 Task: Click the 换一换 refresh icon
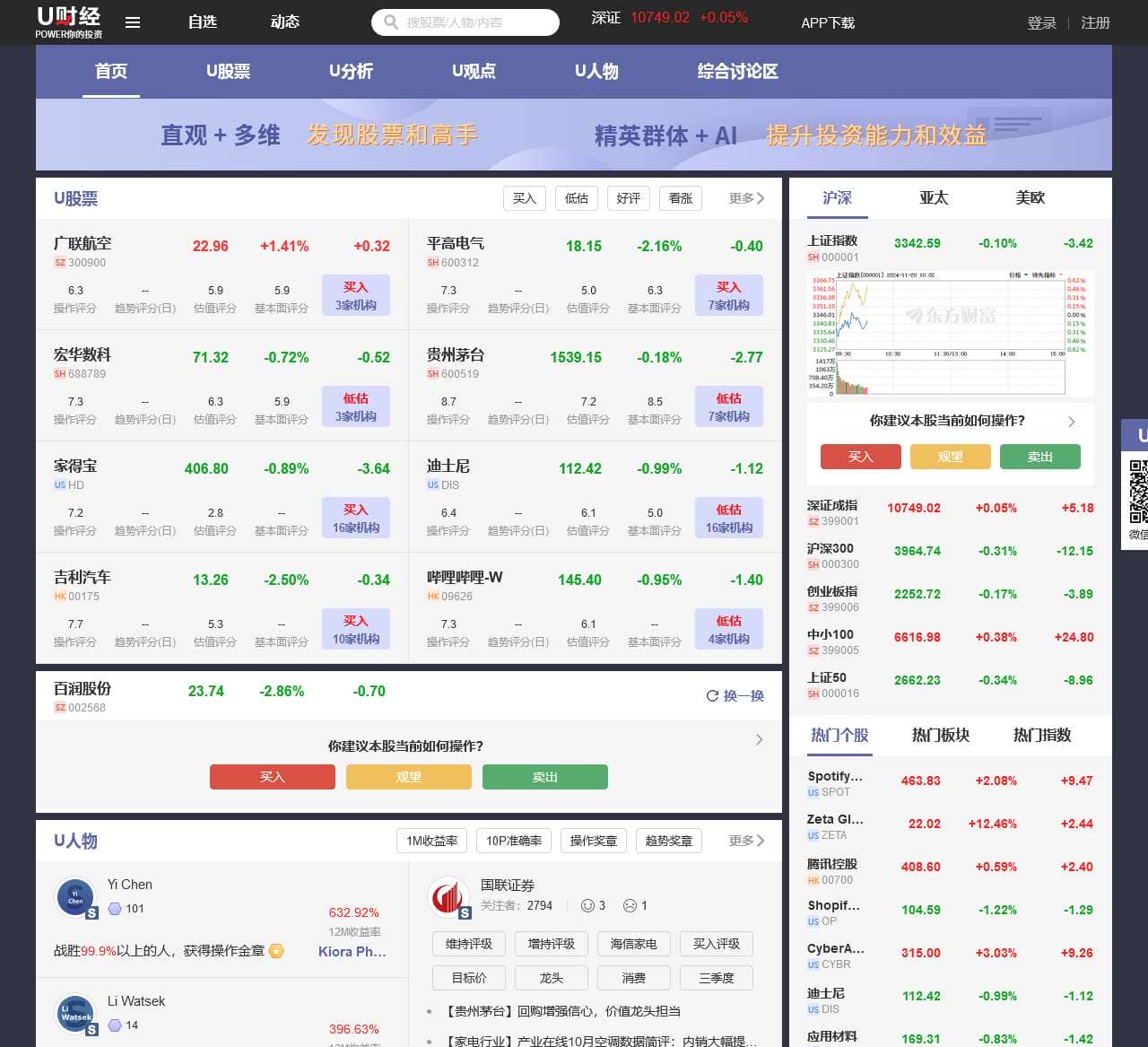tap(712, 695)
